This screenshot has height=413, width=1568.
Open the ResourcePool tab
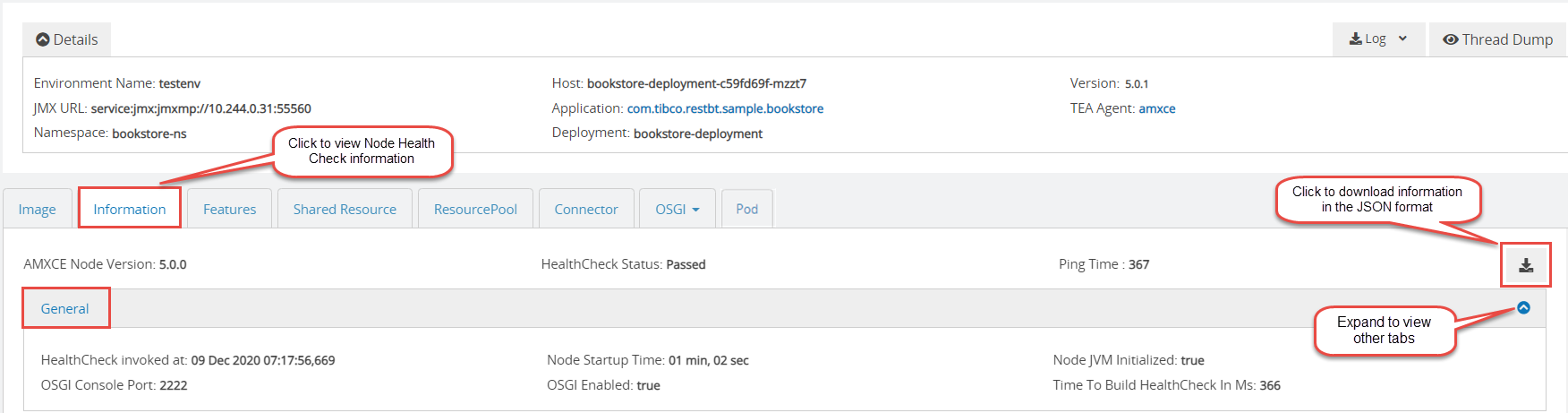(x=475, y=209)
